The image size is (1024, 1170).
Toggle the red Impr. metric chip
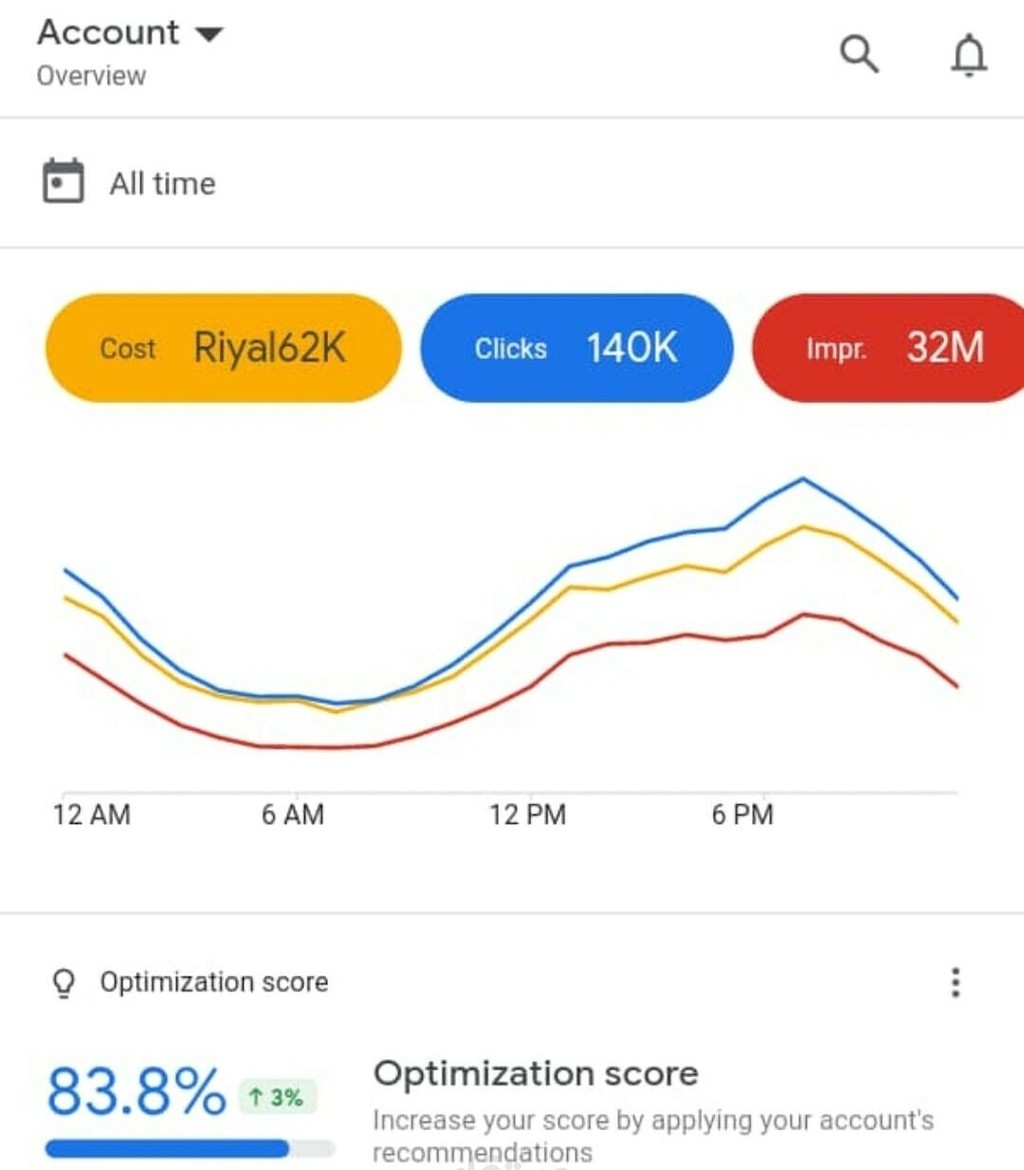890,348
